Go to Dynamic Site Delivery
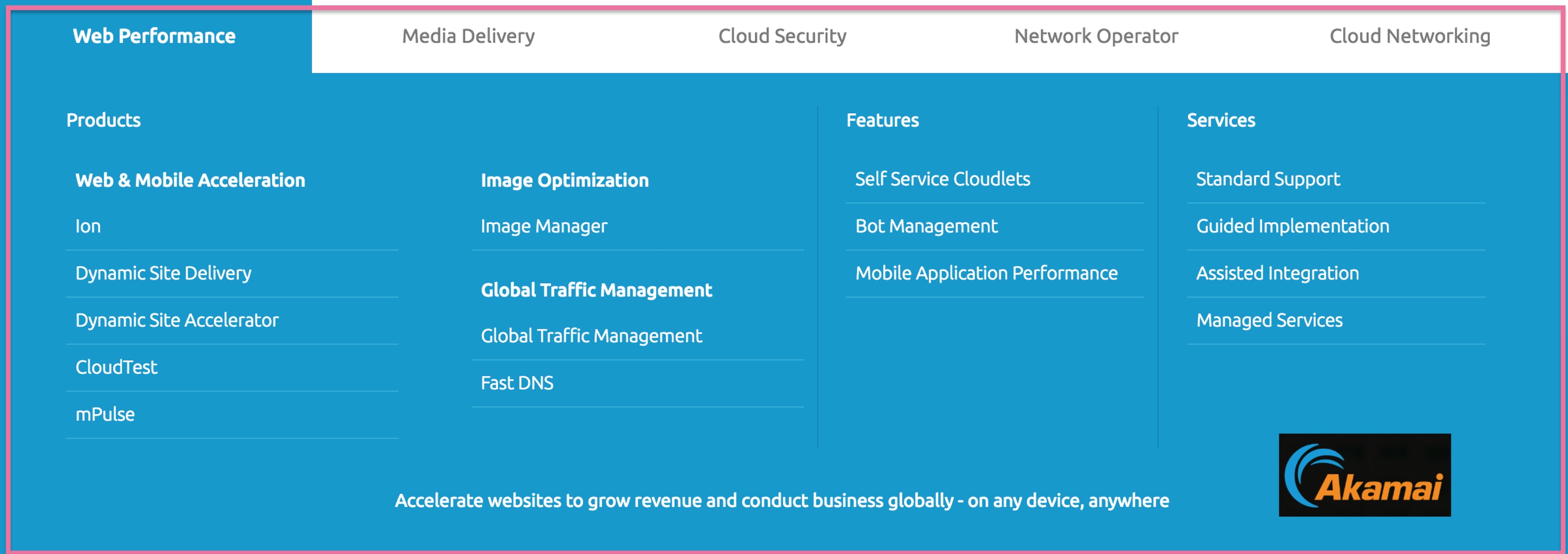Viewport: 1568px width, 554px height. [x=163, y=273]
